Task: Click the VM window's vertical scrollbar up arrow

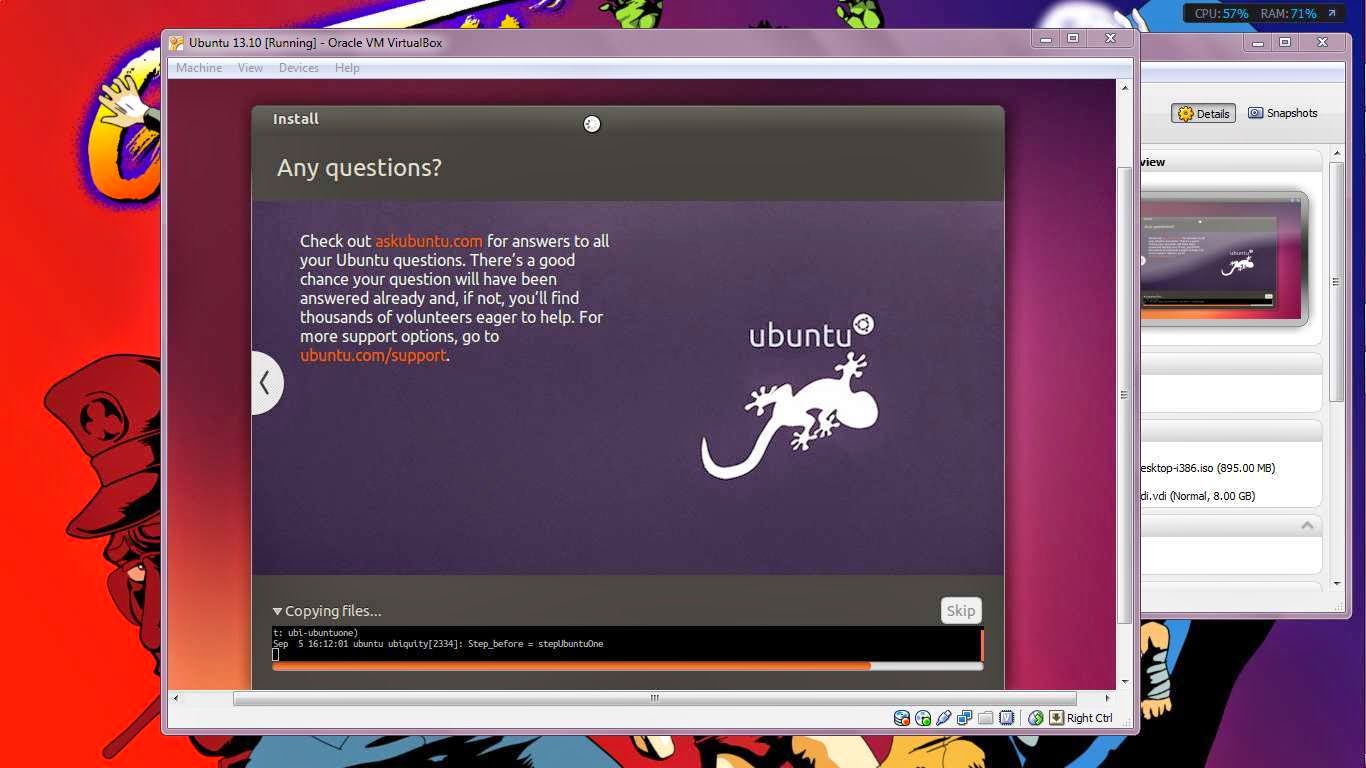Action: 1125,88
